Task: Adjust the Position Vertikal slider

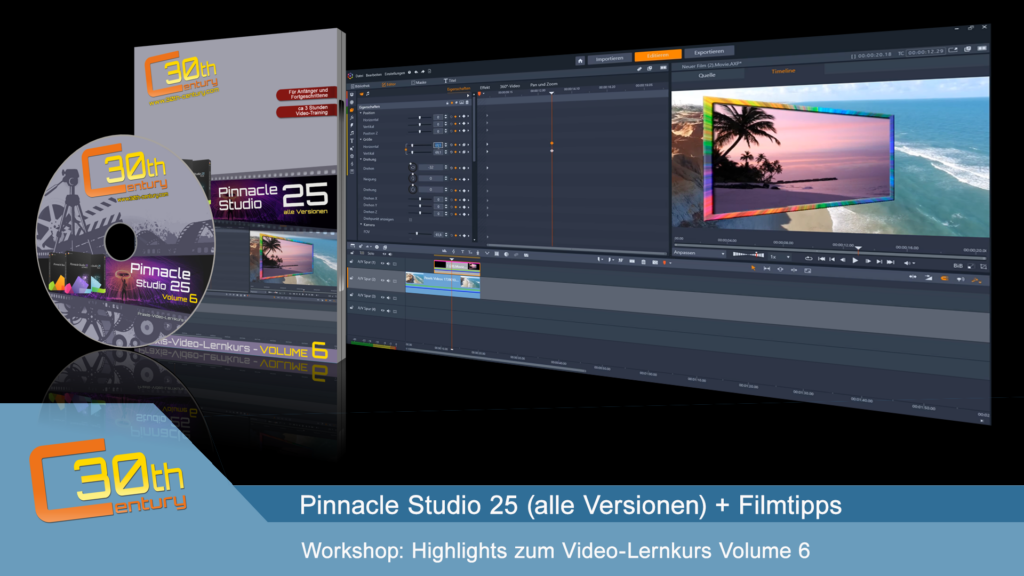Action: (419, 125)
